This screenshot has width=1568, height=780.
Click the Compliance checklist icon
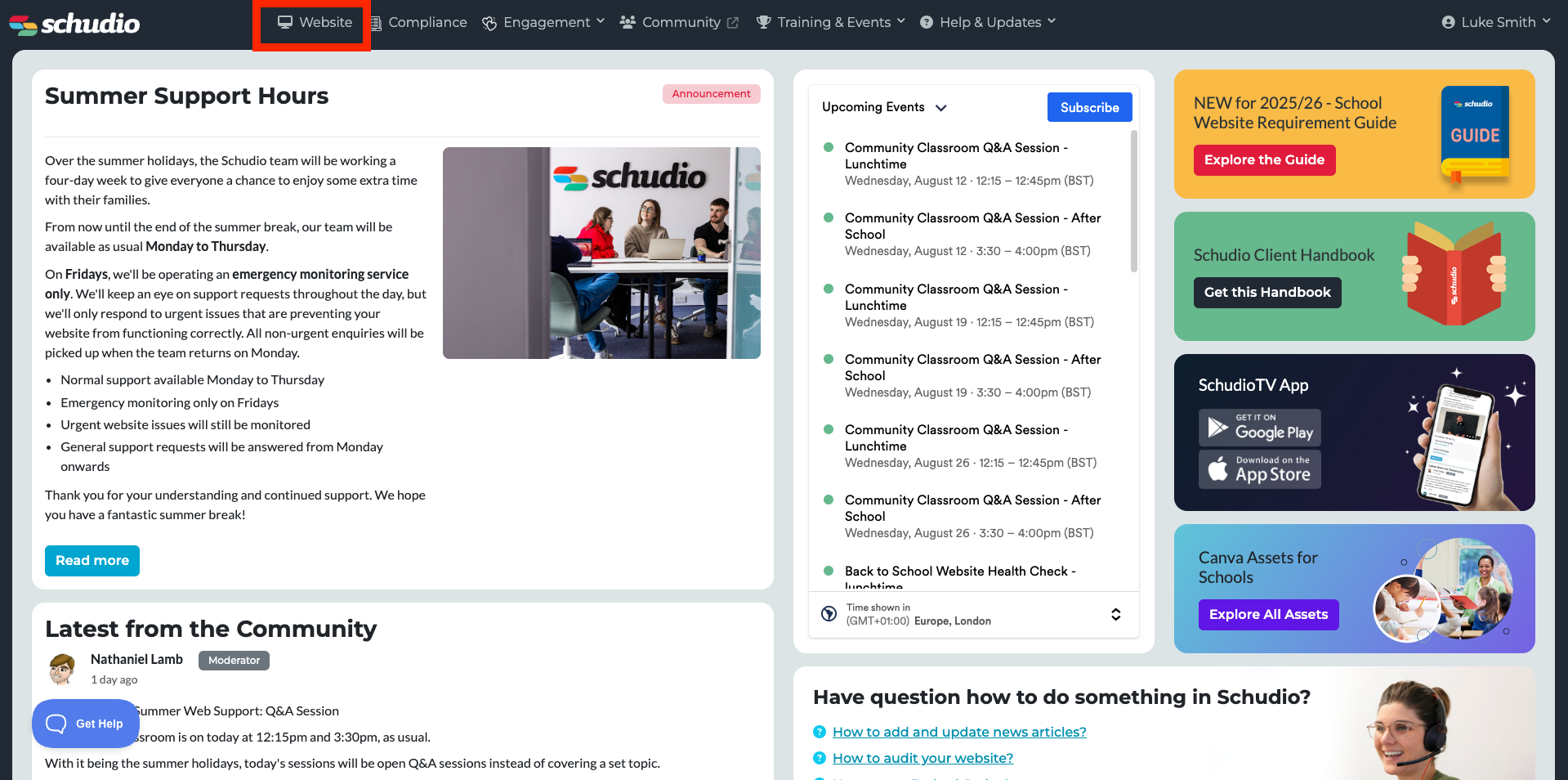(376, 23)
